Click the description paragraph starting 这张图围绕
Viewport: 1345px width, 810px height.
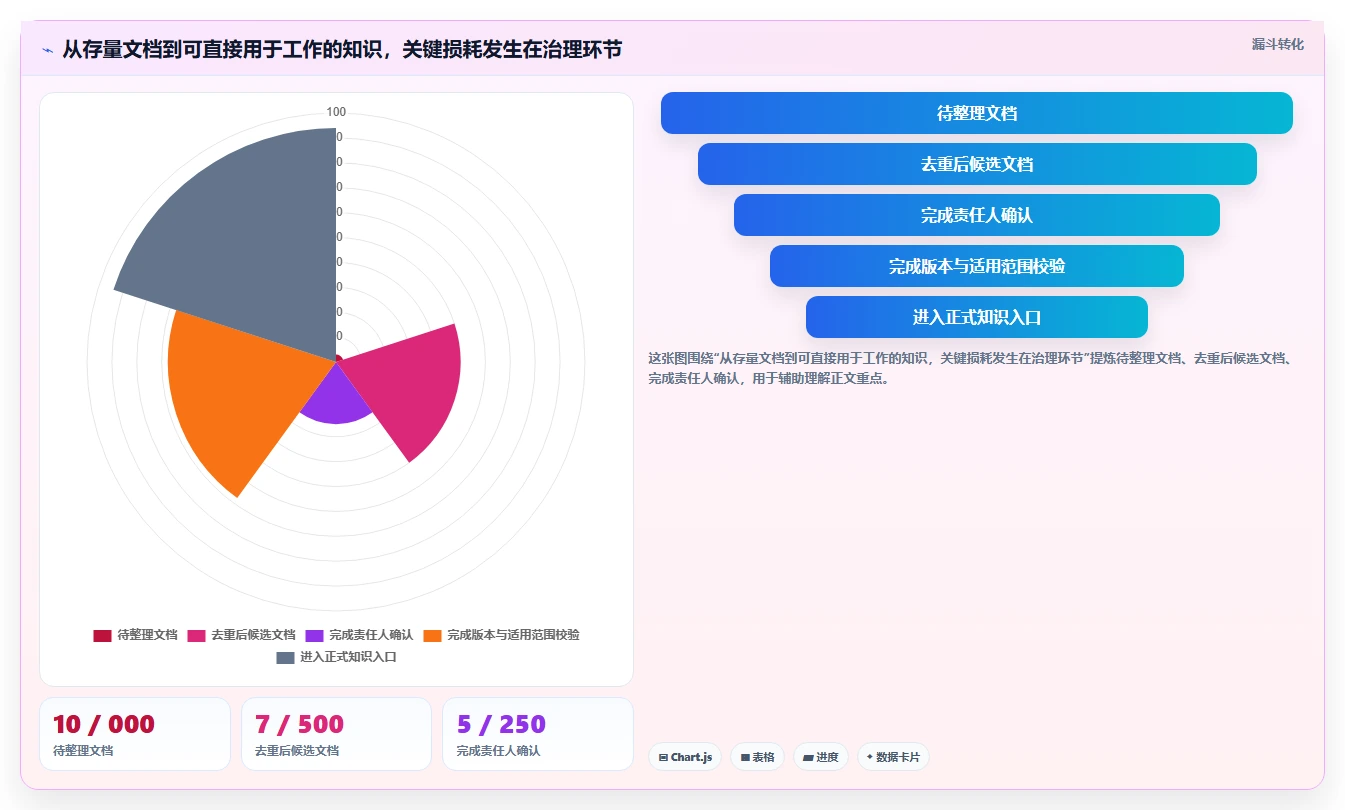click(971, 368)
